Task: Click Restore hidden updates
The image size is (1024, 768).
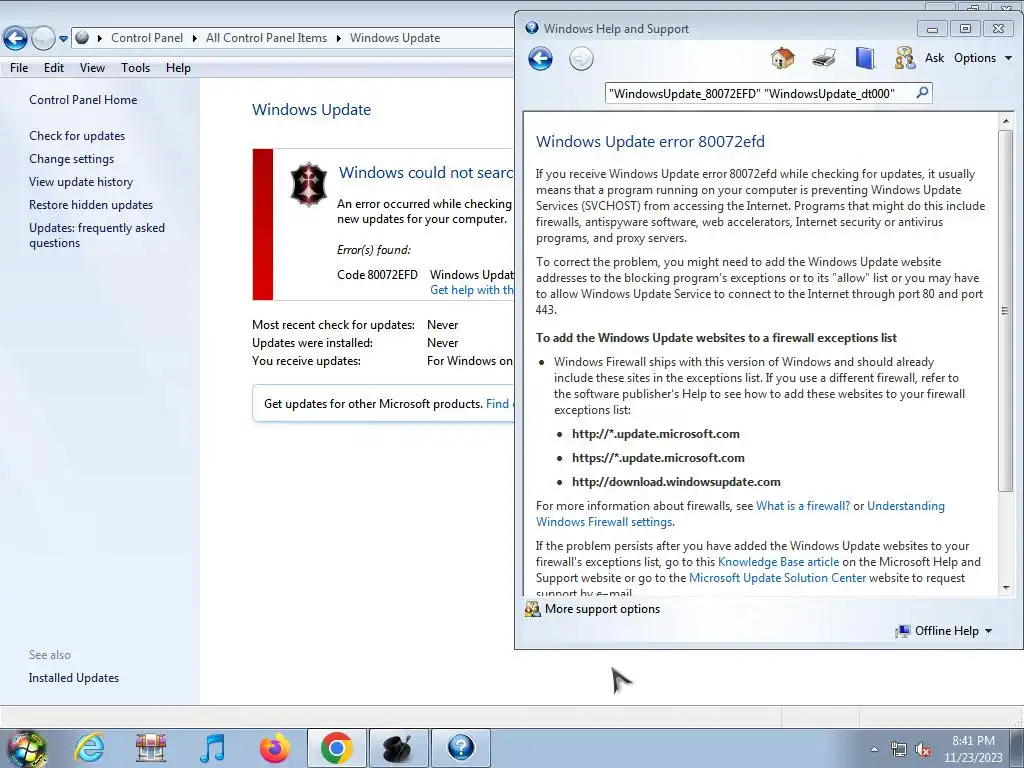Action: point(91,204)
